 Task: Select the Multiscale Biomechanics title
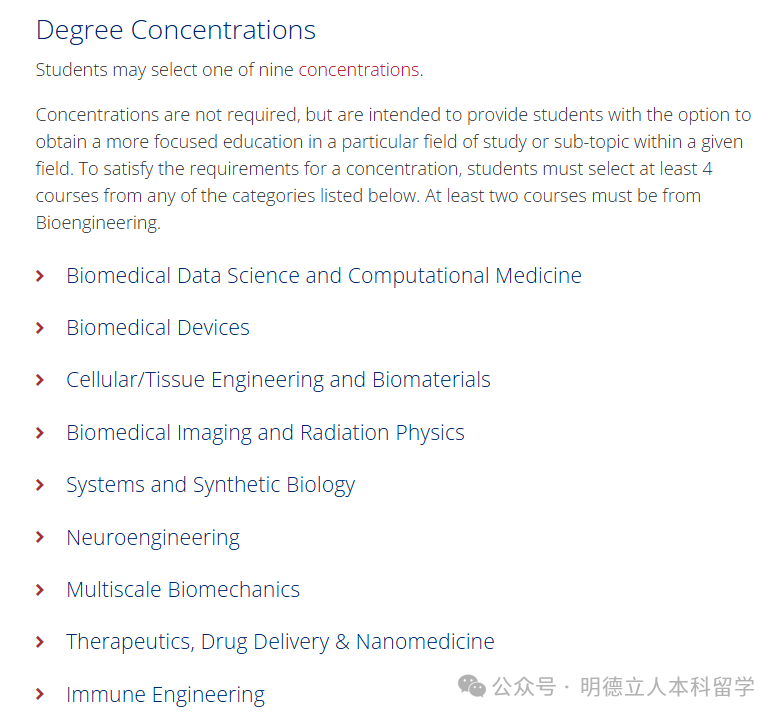(182, 590)
